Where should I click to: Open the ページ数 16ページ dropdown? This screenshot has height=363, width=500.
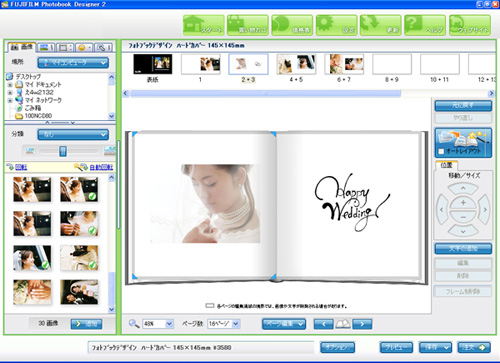click(x=224, y=324)
